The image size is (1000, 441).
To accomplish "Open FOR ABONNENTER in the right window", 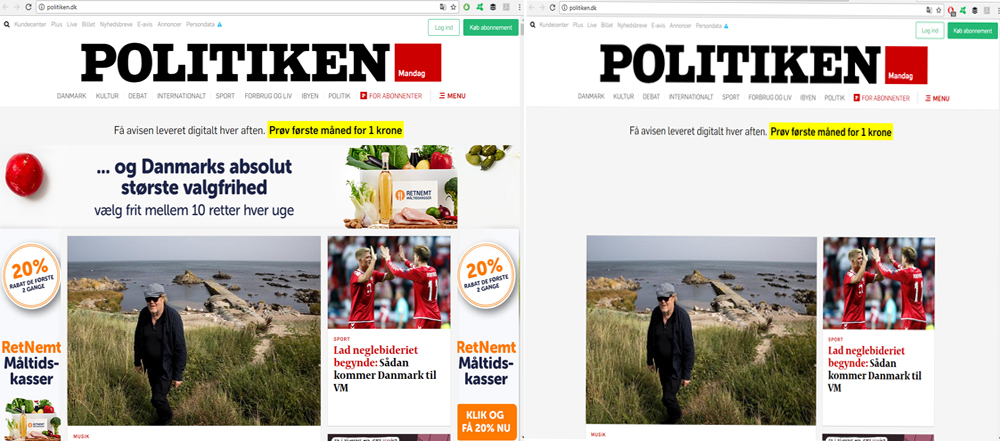I will [x=882, y=98].
